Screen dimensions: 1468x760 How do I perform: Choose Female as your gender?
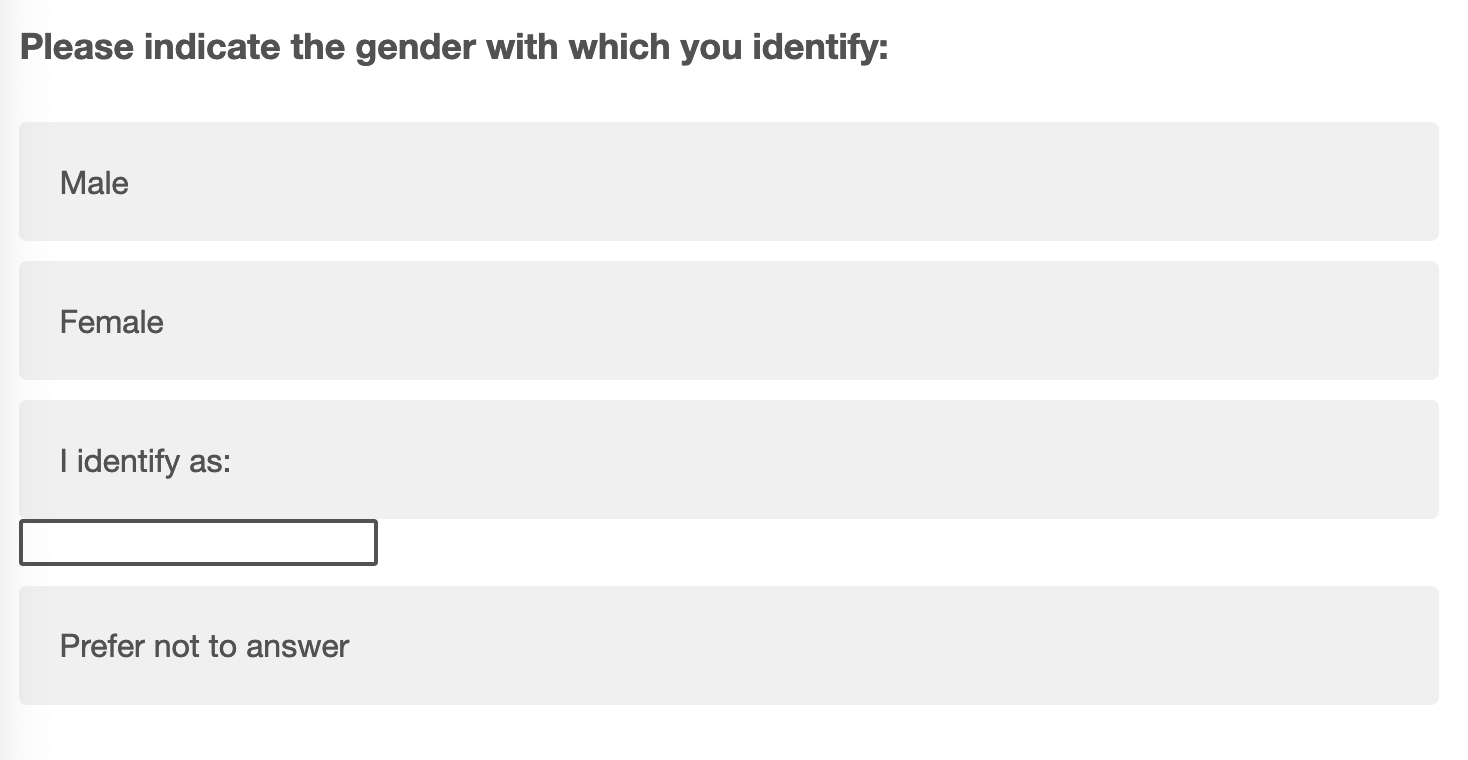point(728,321)
